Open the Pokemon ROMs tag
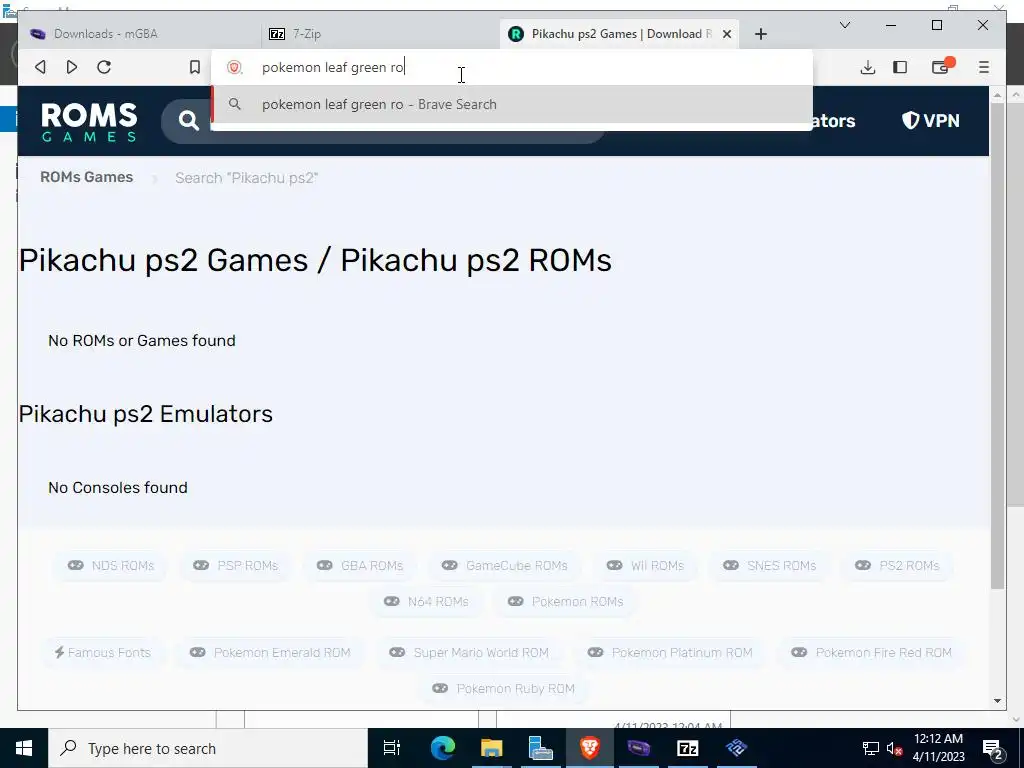1024x768 pixels. [566, 601]
